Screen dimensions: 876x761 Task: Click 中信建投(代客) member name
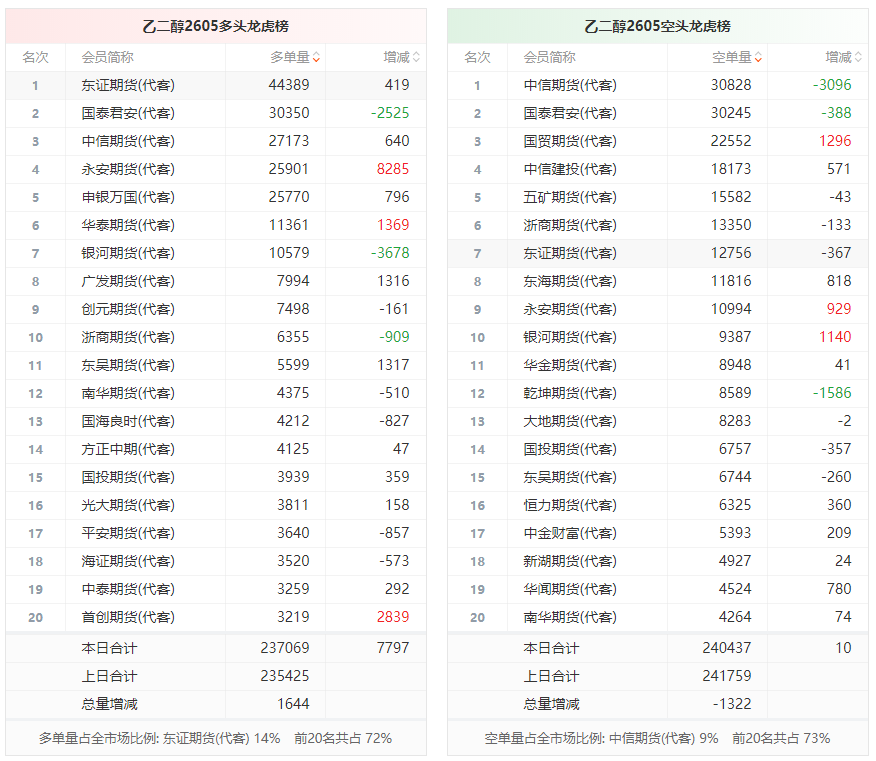coord(570,169)
